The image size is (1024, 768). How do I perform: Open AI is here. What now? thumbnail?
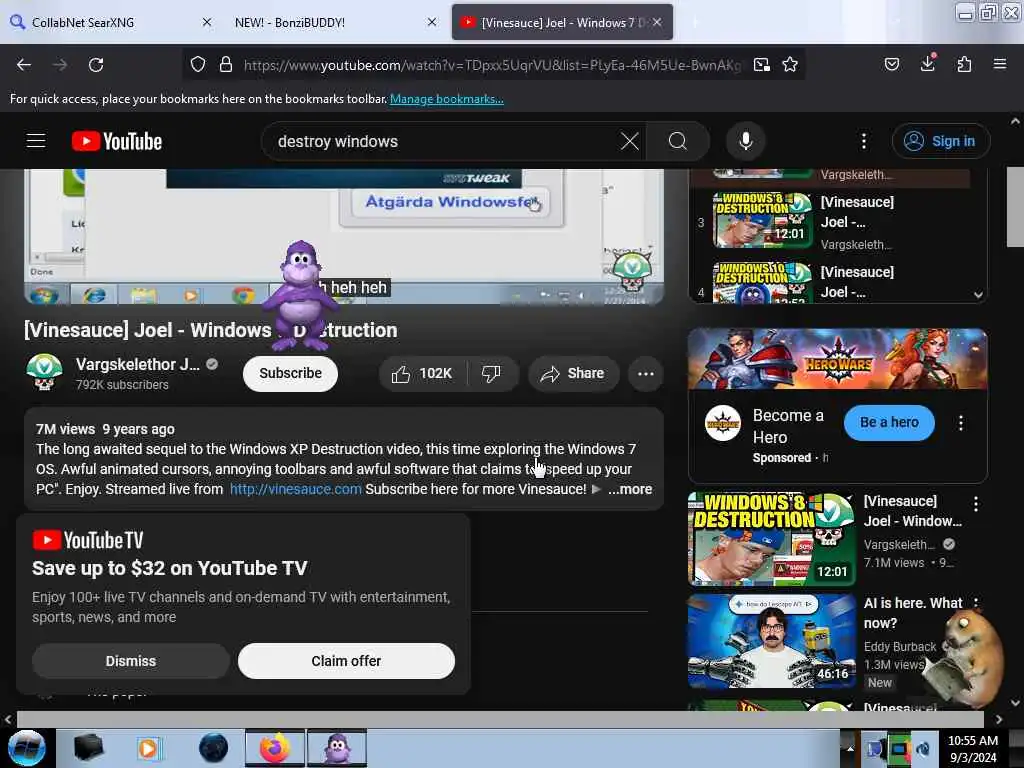(x=771, y=641)
